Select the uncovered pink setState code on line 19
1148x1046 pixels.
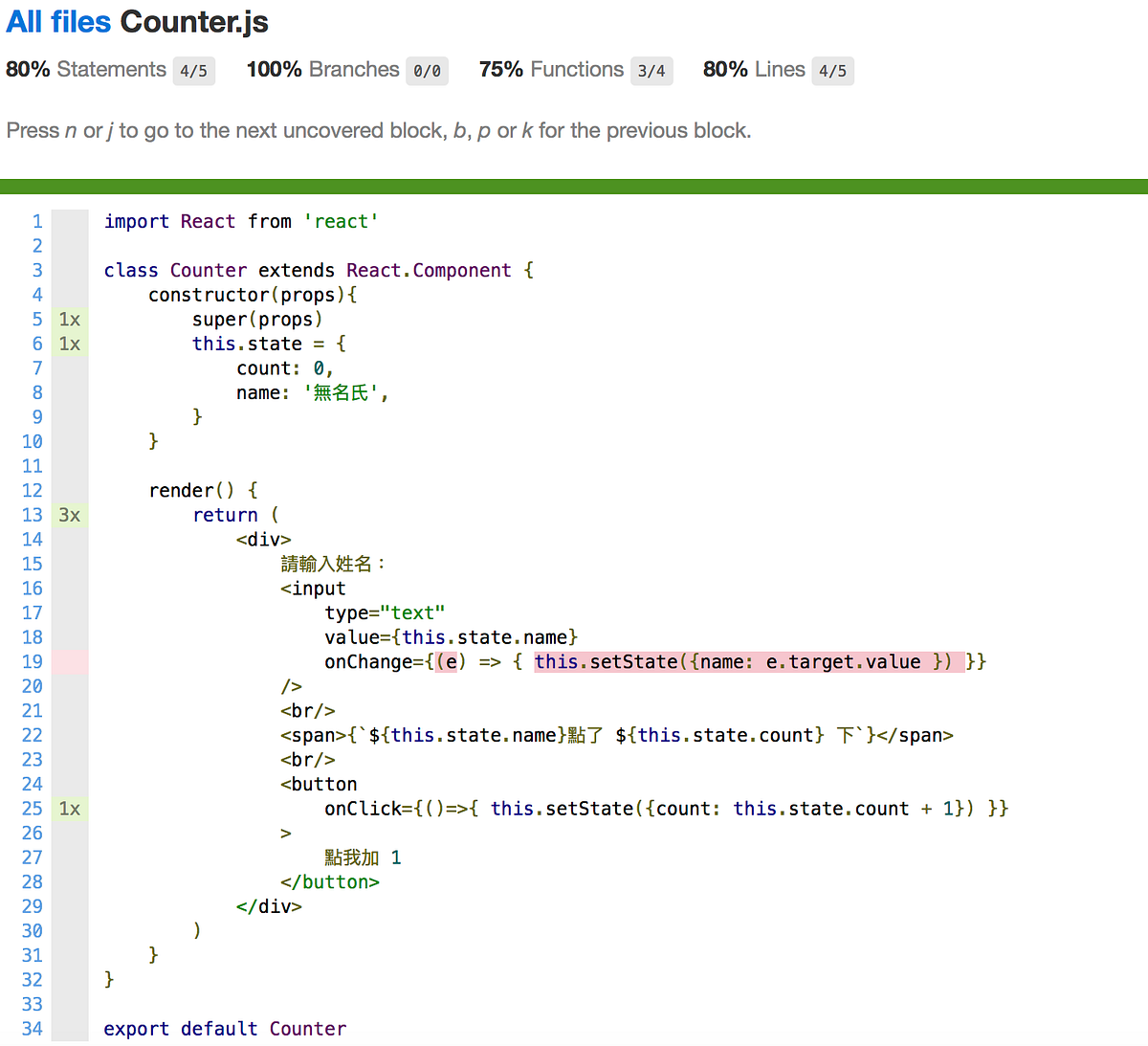[x=749, y=661]
